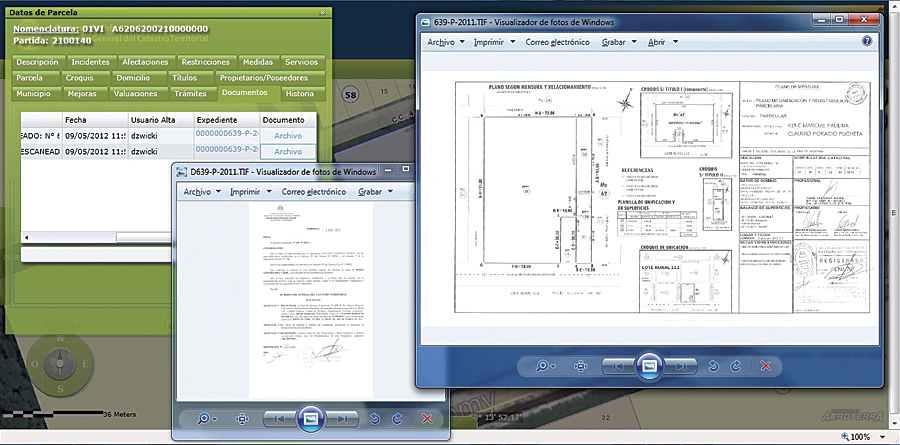Click Correo electrónico in 639-P-2011.TIF window
Screen dimensions: 900x445
pyautogui.click(x=557, y=42)
